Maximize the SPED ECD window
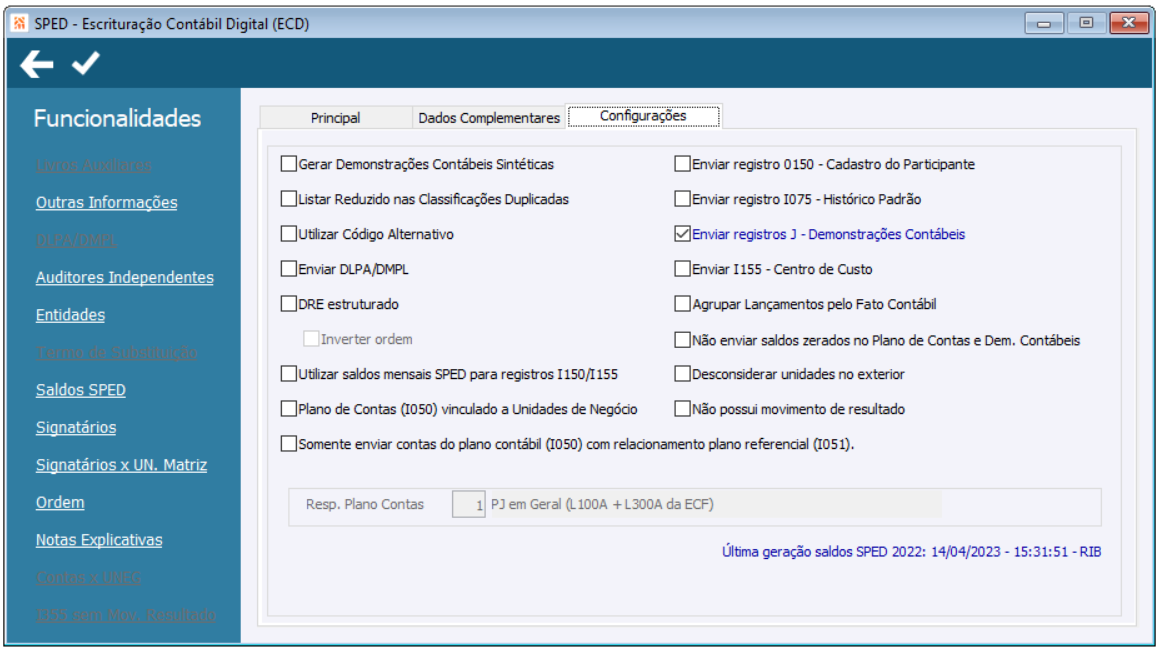 coord(1086,23)
